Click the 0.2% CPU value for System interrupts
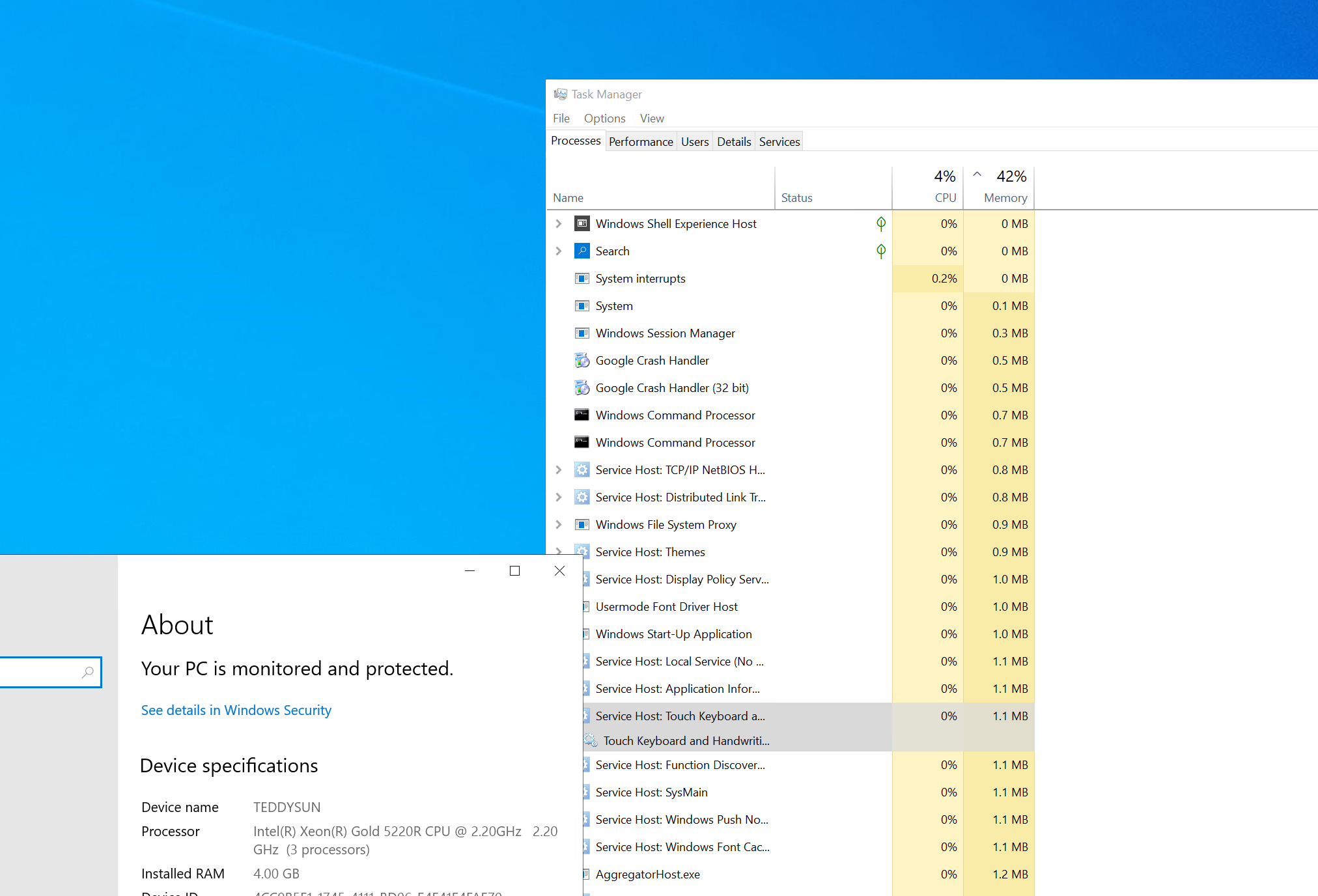The width and height of the screenshot is (1318, 896). [944, 278]
